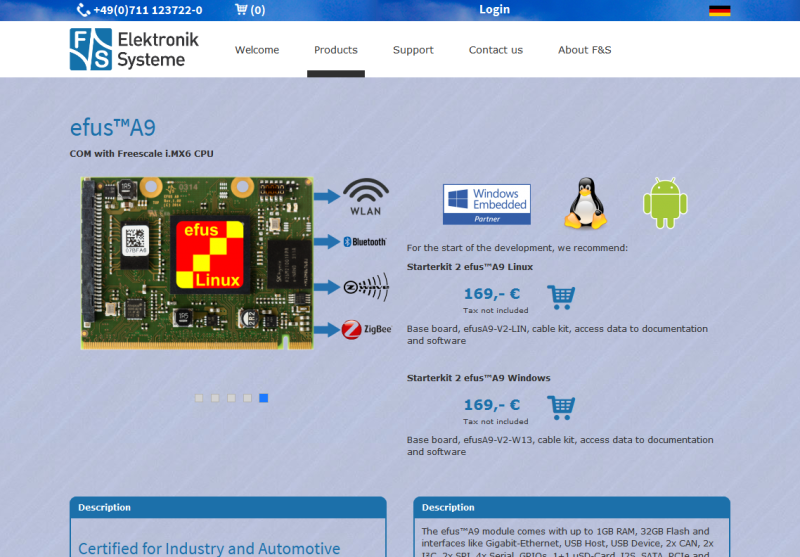This screenshot has width=800, height=557.
Task: Select the fourth image slider dot
Action: [247, 398]
